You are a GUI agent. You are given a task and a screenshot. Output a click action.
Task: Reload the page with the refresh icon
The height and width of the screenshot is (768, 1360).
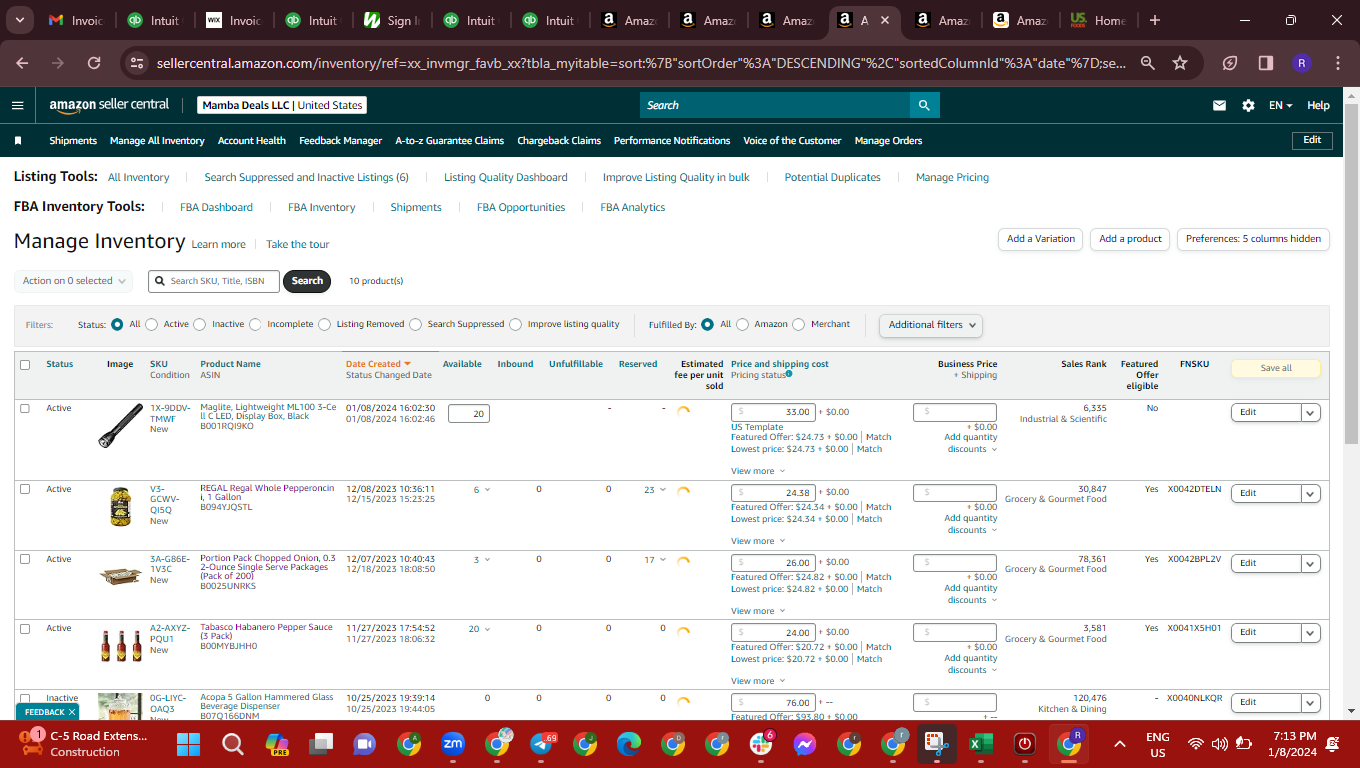[x=94, y=63]
